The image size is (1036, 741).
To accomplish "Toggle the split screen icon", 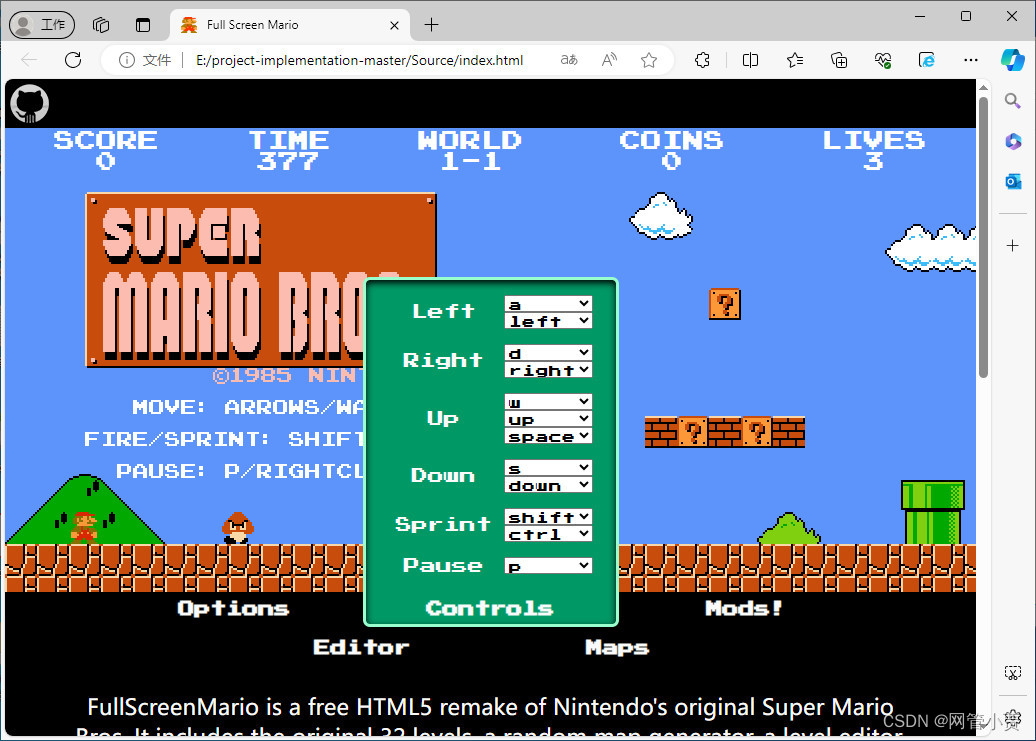I will click(750, 60).
